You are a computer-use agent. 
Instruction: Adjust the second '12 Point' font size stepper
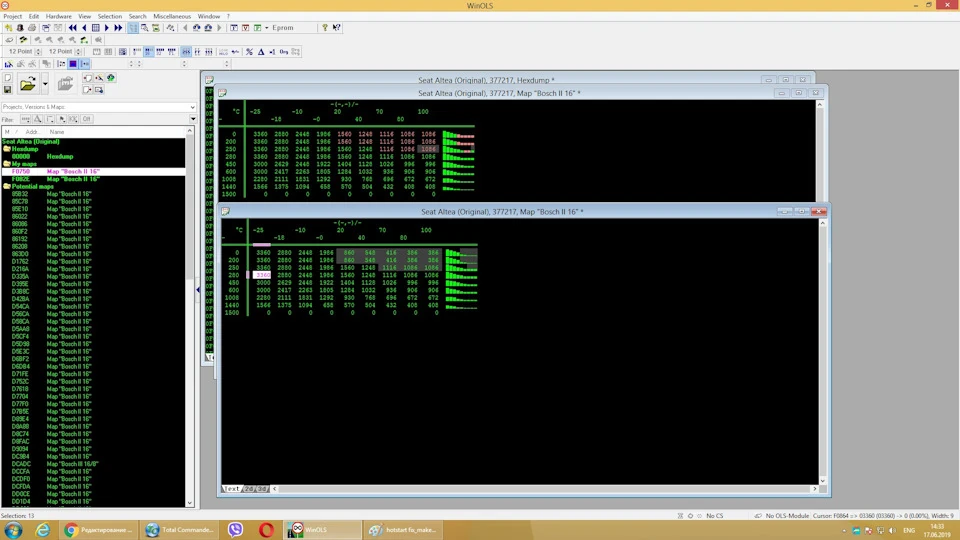[78, 51]
